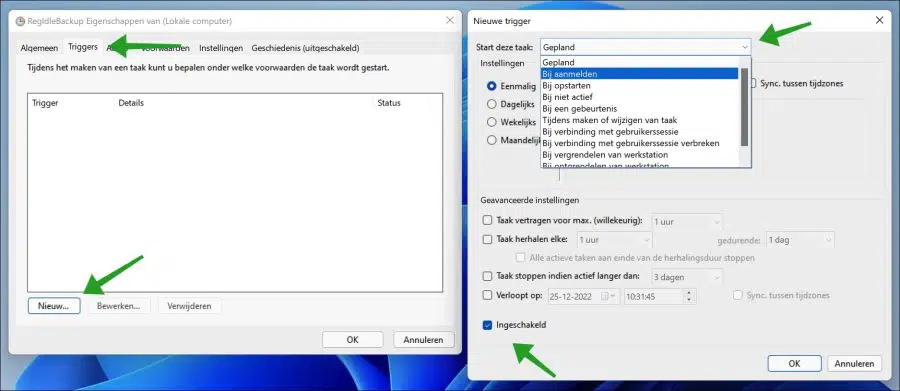Toggle Sync. tussen tijdzones checkbox near the dropdown list
Screen dimensions: 900x391
tap(753, 83)
